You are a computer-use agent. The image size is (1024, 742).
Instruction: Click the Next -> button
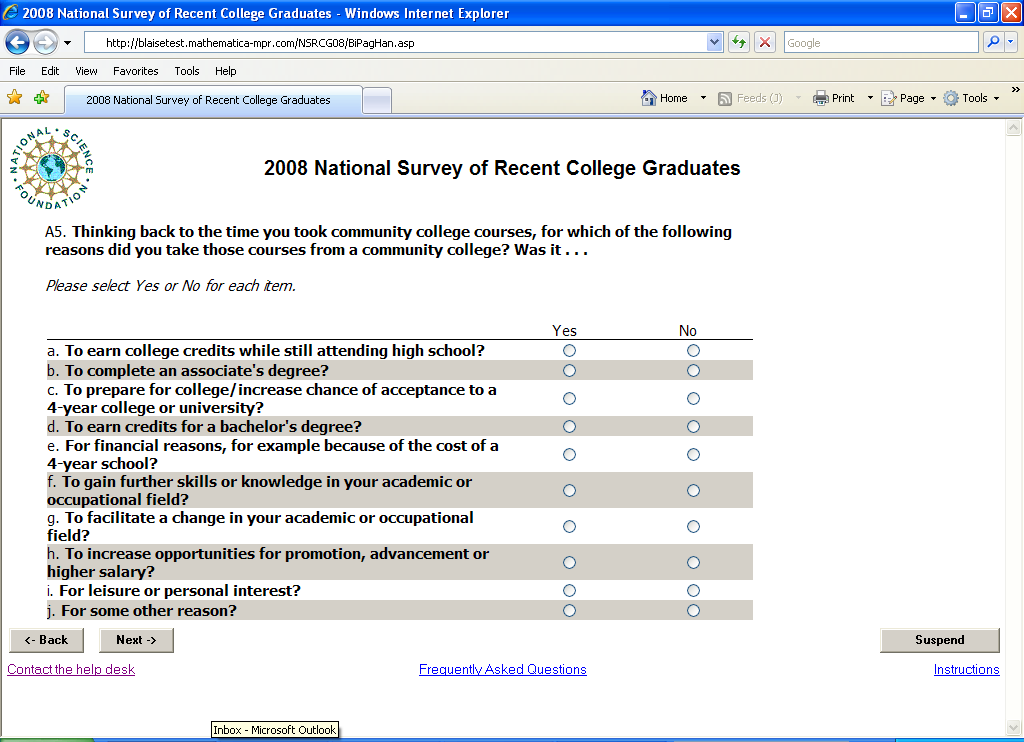pos(136,640)
